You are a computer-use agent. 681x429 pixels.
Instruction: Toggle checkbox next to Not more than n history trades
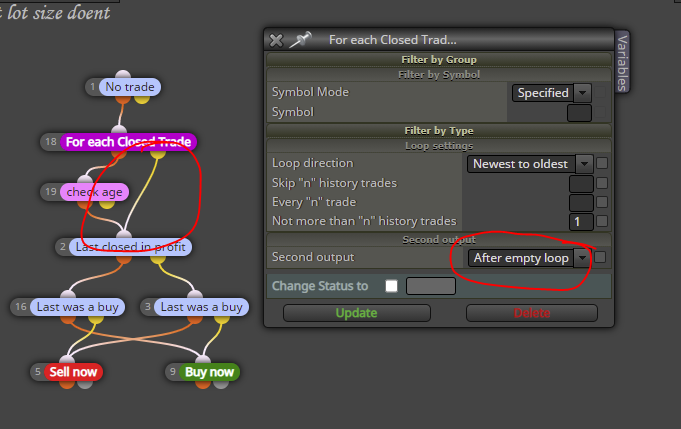pos(602,221)
